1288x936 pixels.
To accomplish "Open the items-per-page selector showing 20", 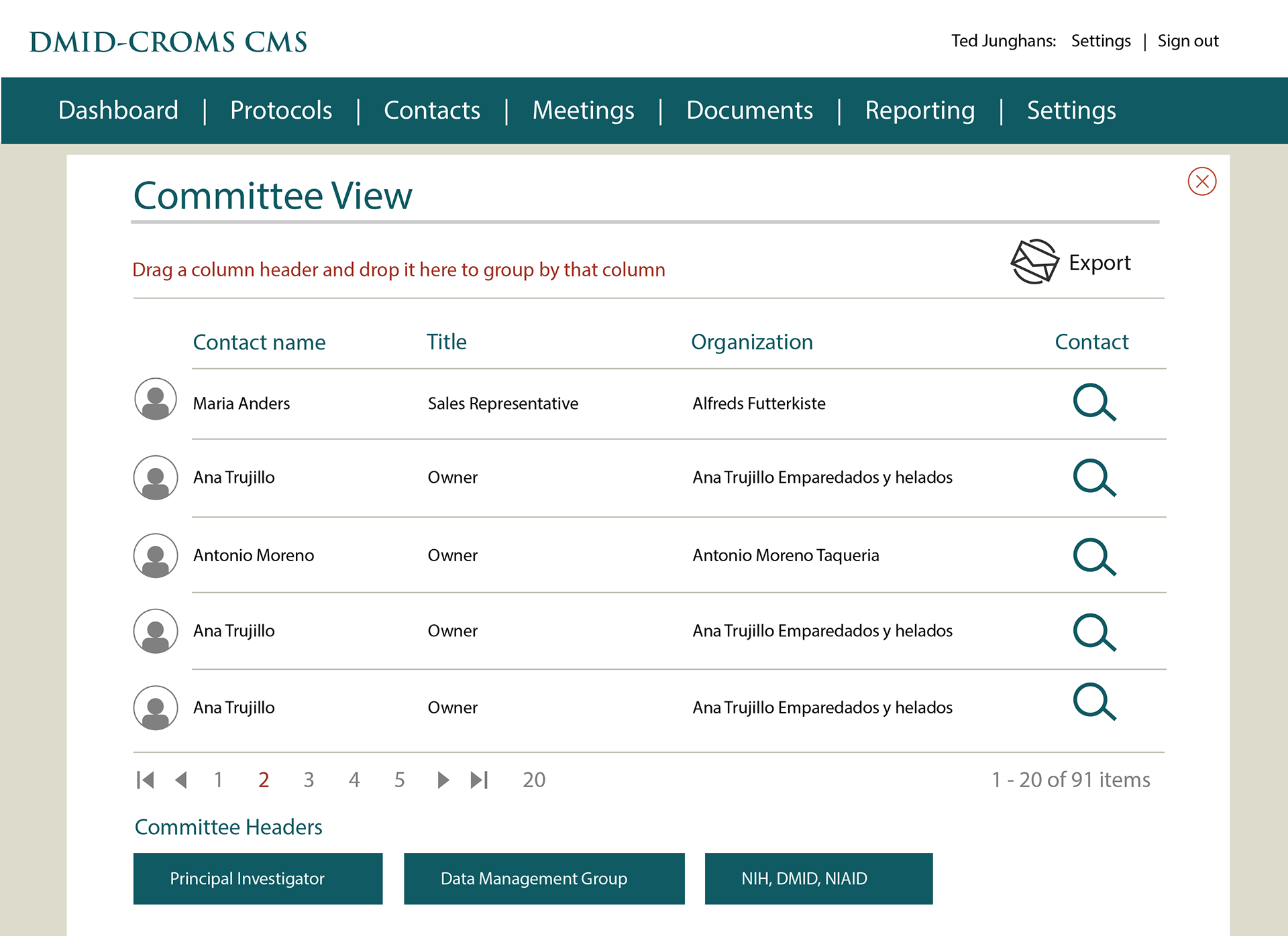I will [x=534, y=780].
